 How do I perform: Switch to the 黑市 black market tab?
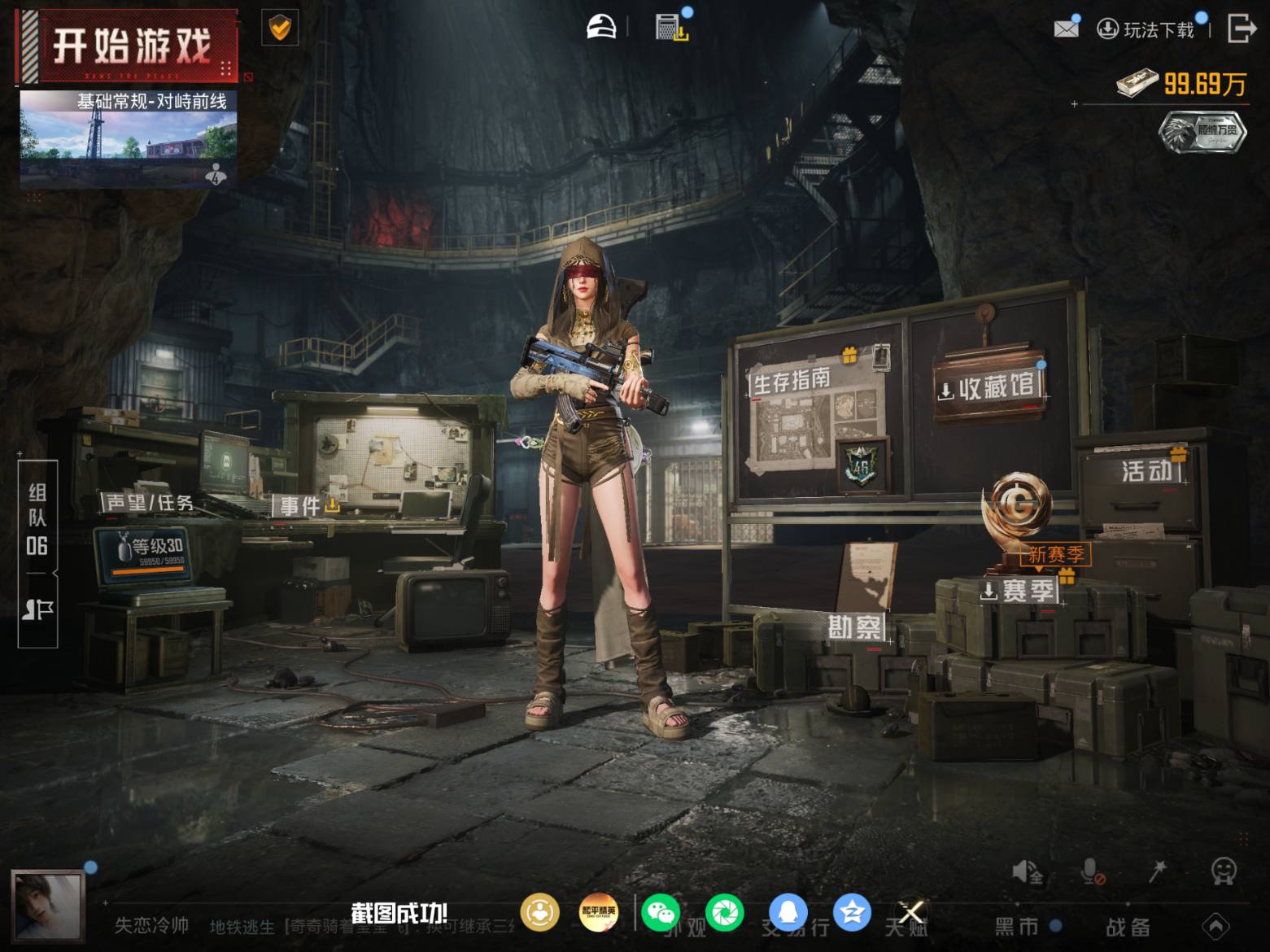pyautogui.click(x=1017, y=926)
